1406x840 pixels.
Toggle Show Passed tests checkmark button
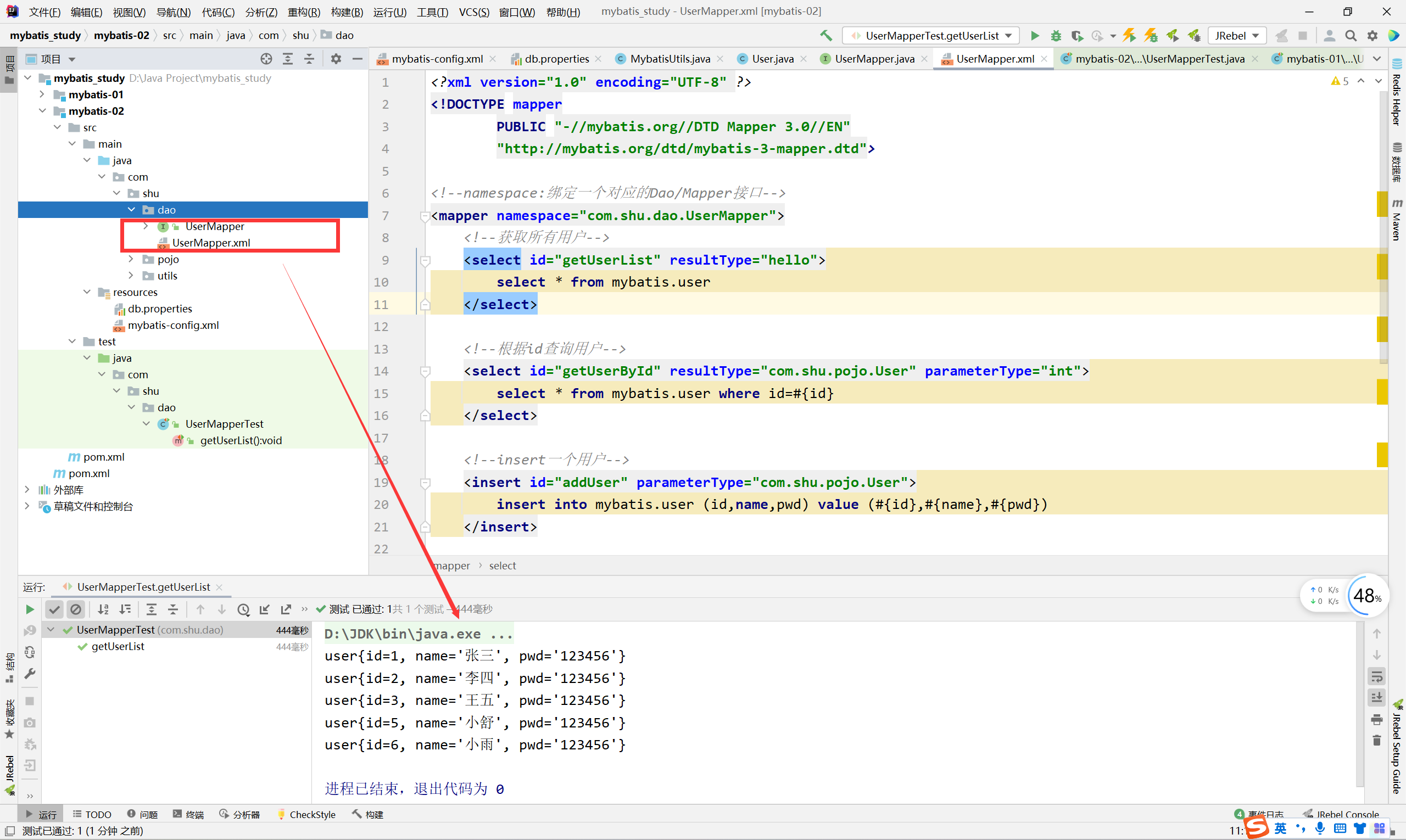[54, 609]
